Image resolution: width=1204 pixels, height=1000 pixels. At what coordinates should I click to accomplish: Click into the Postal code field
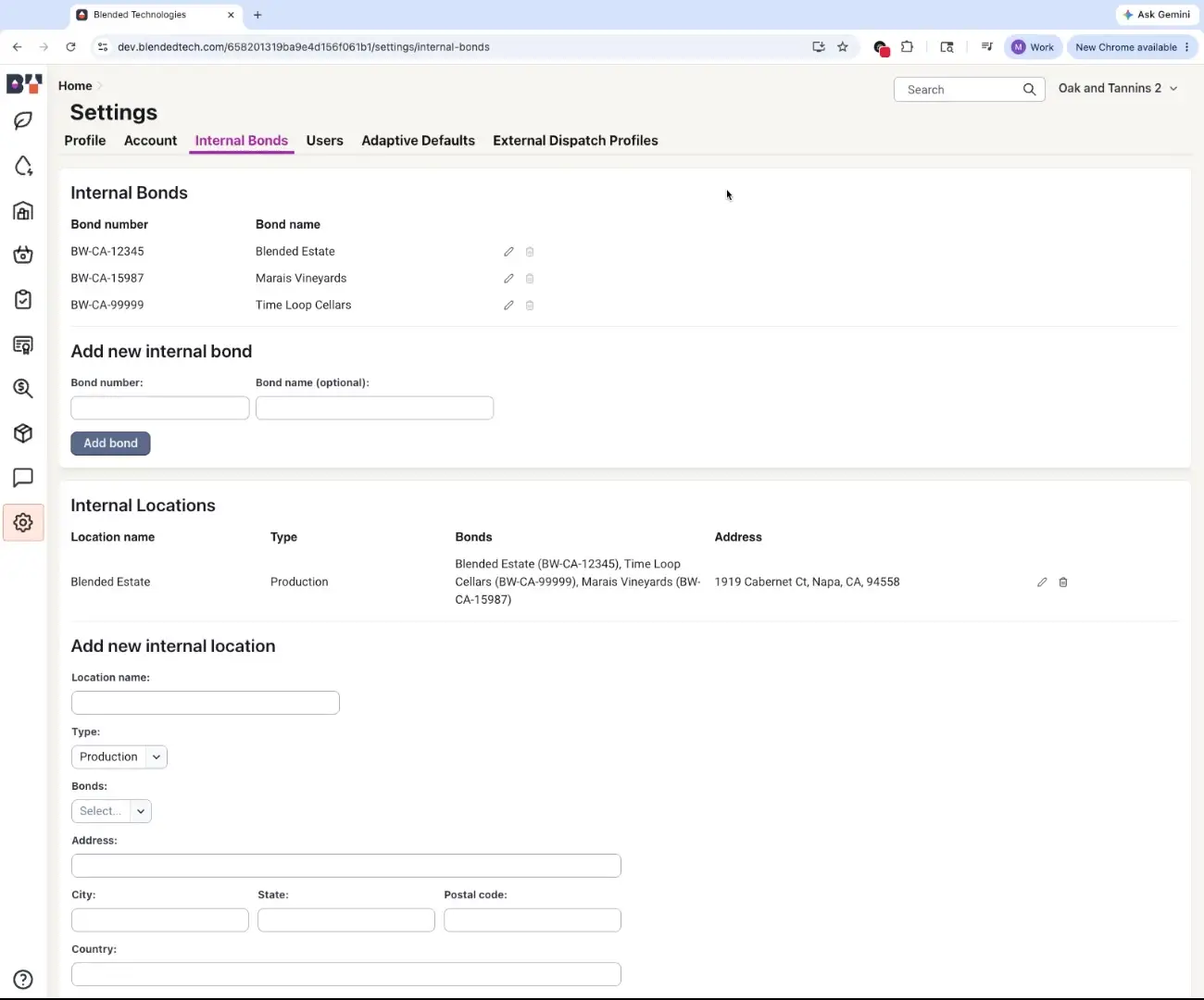pos(533,920)
